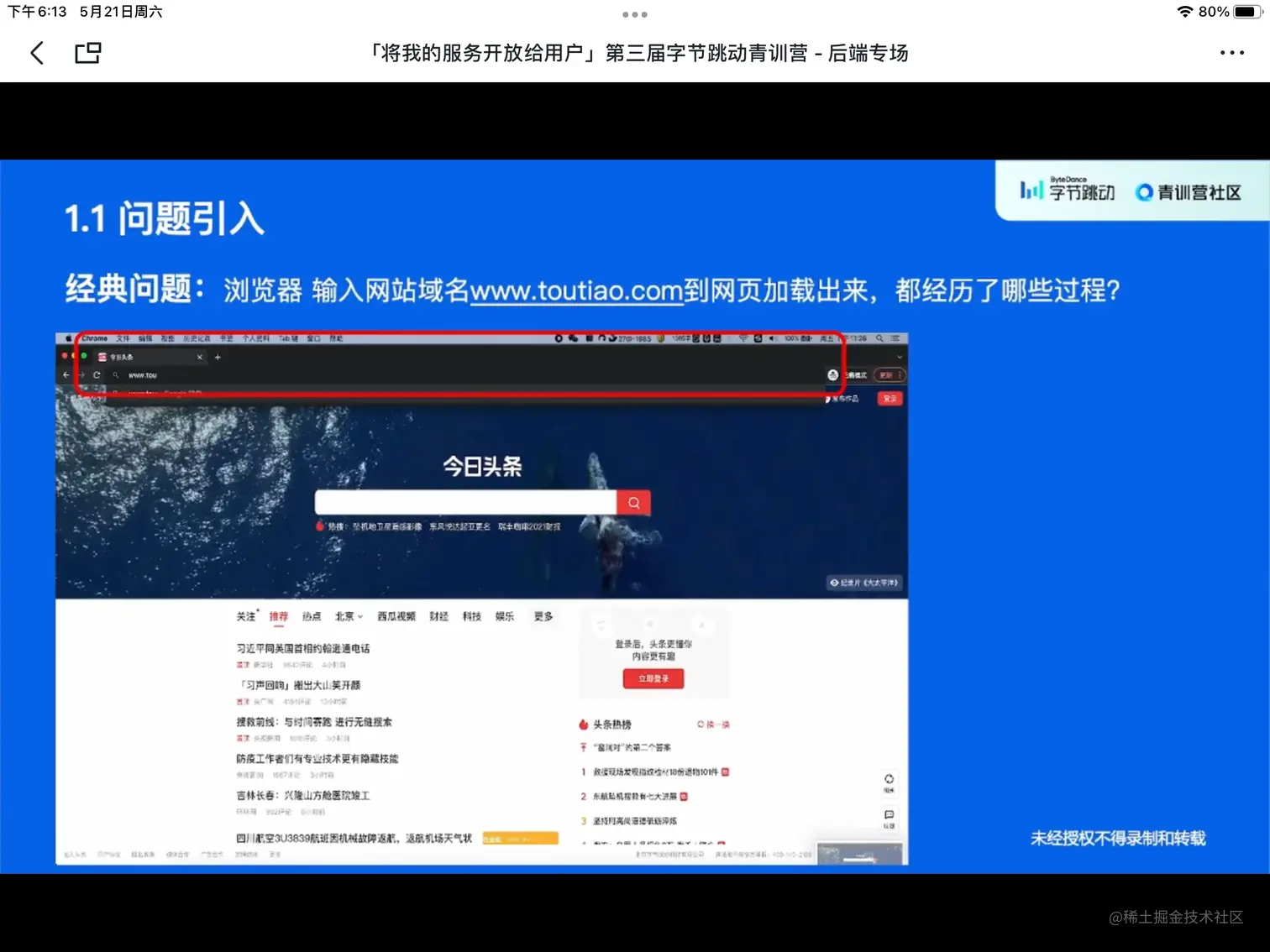Viewport: 1270px width, 952px height.
Task: Select the 财经 channel tab
Action: tap(438, 616)
